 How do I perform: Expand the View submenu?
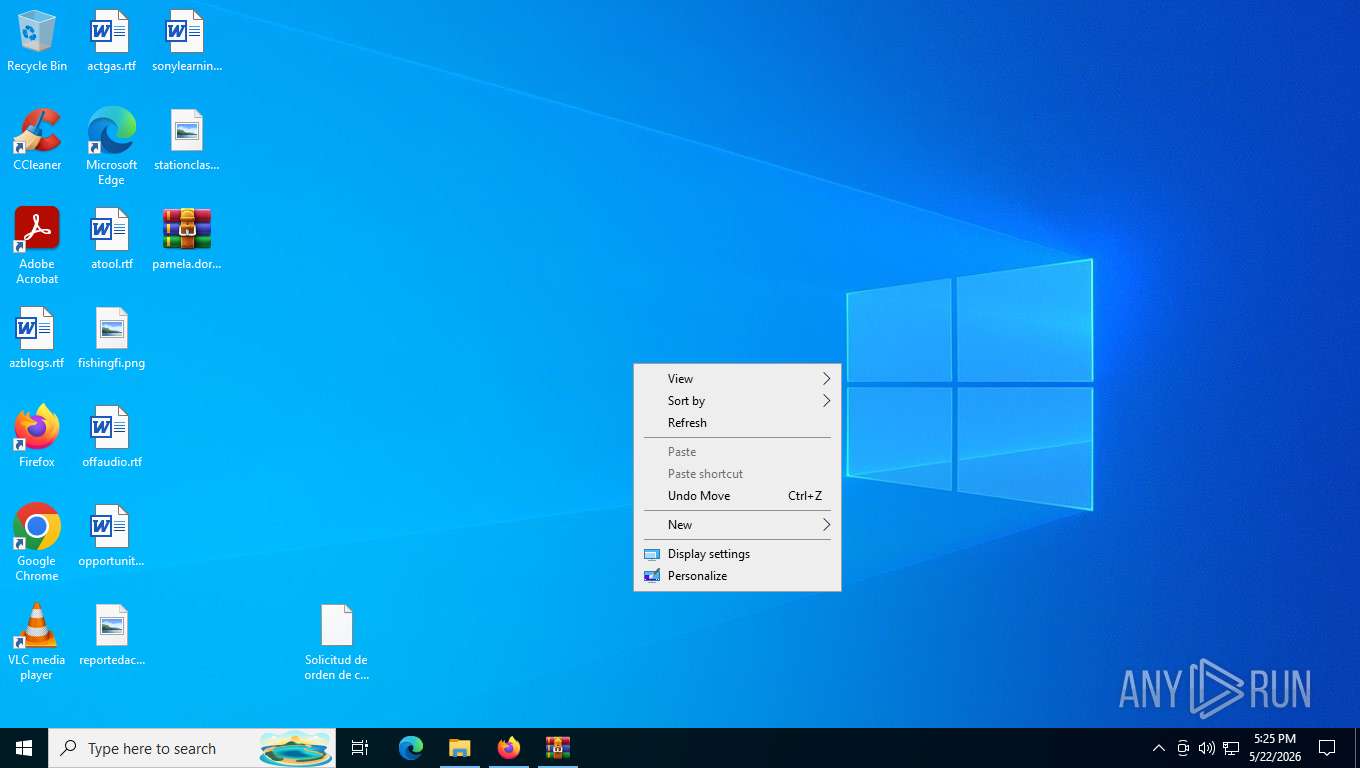(x=737, y=379)
